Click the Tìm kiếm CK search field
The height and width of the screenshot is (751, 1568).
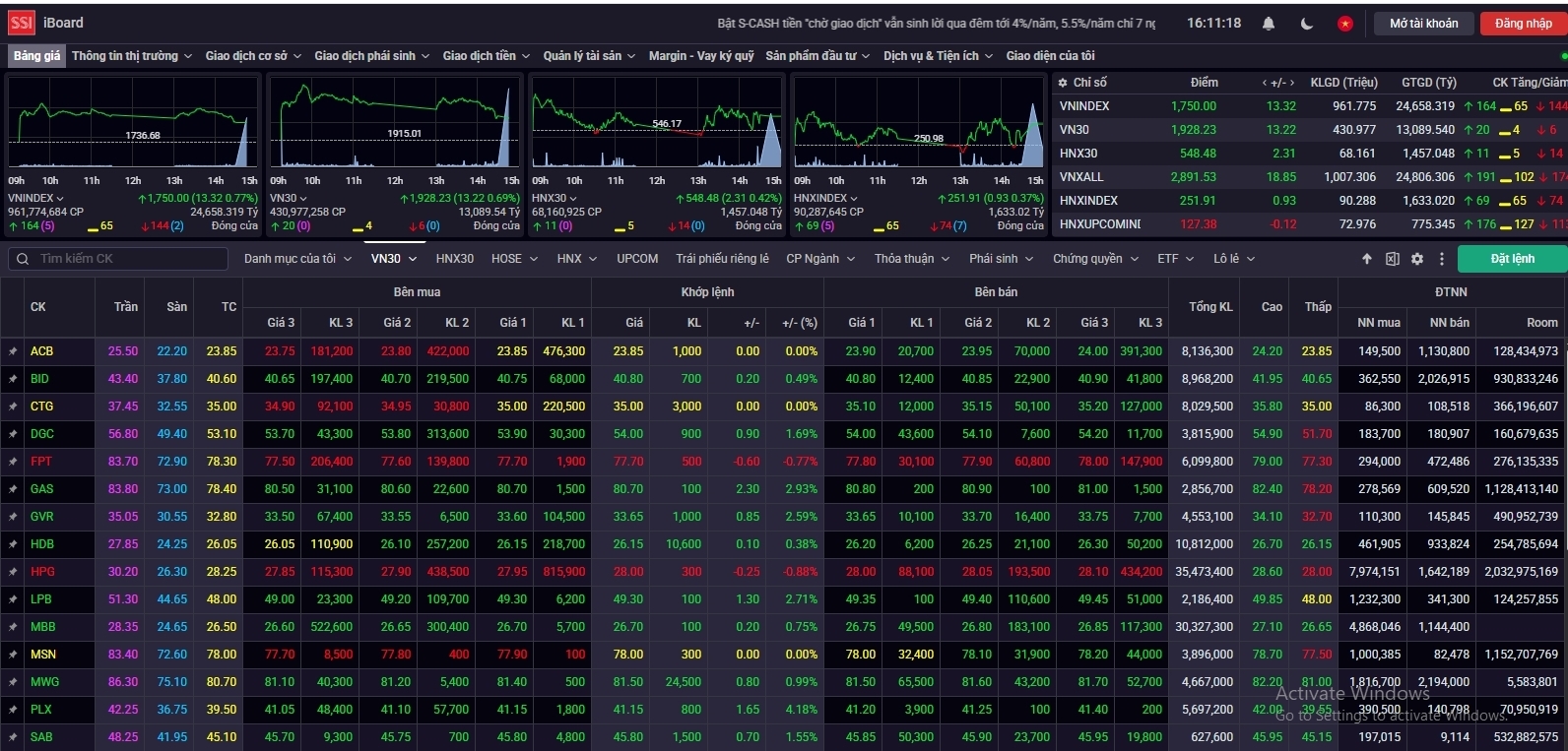tap(118, 259)
